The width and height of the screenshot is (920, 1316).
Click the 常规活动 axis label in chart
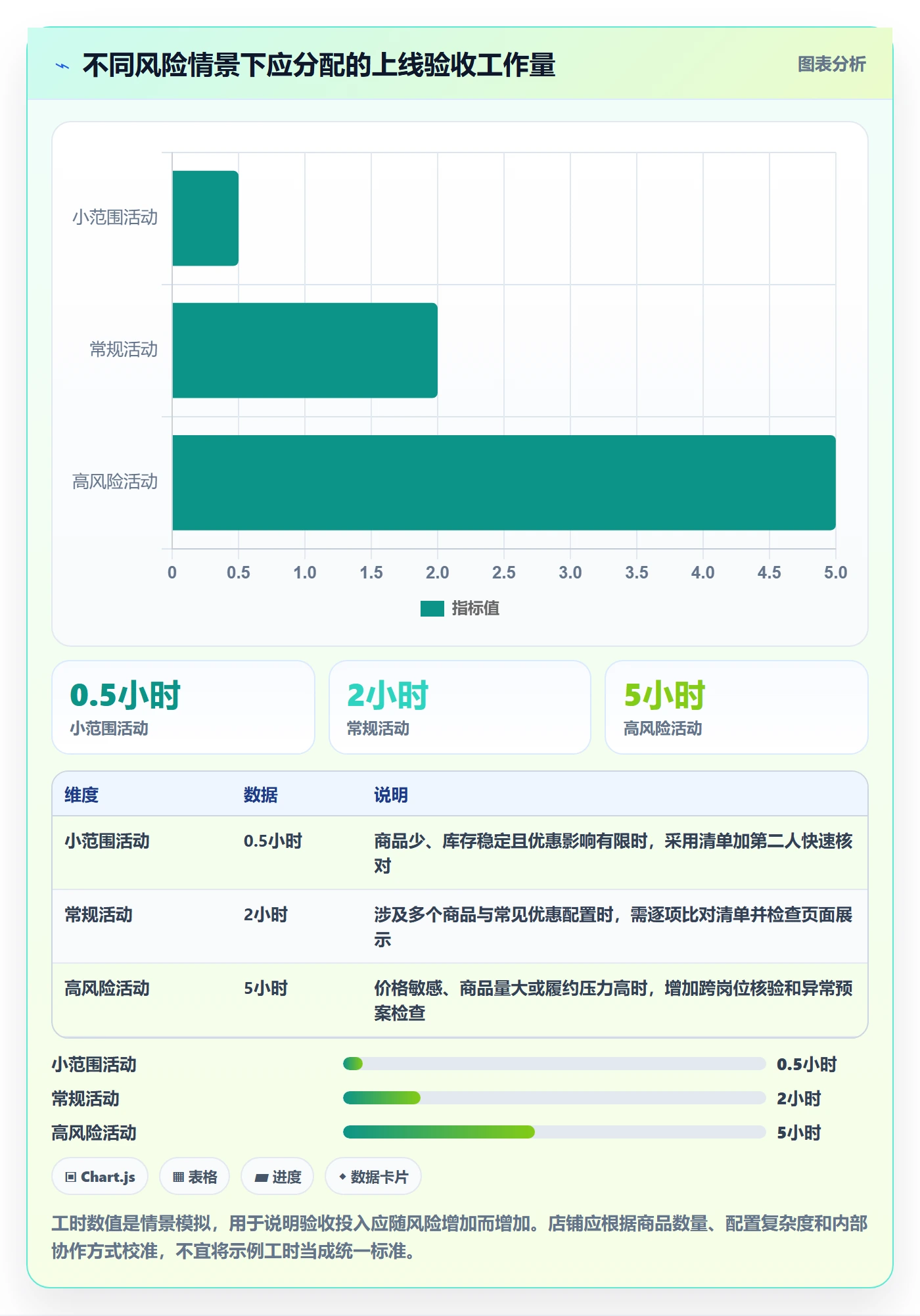pyautogui.click(x=124, y=350)
